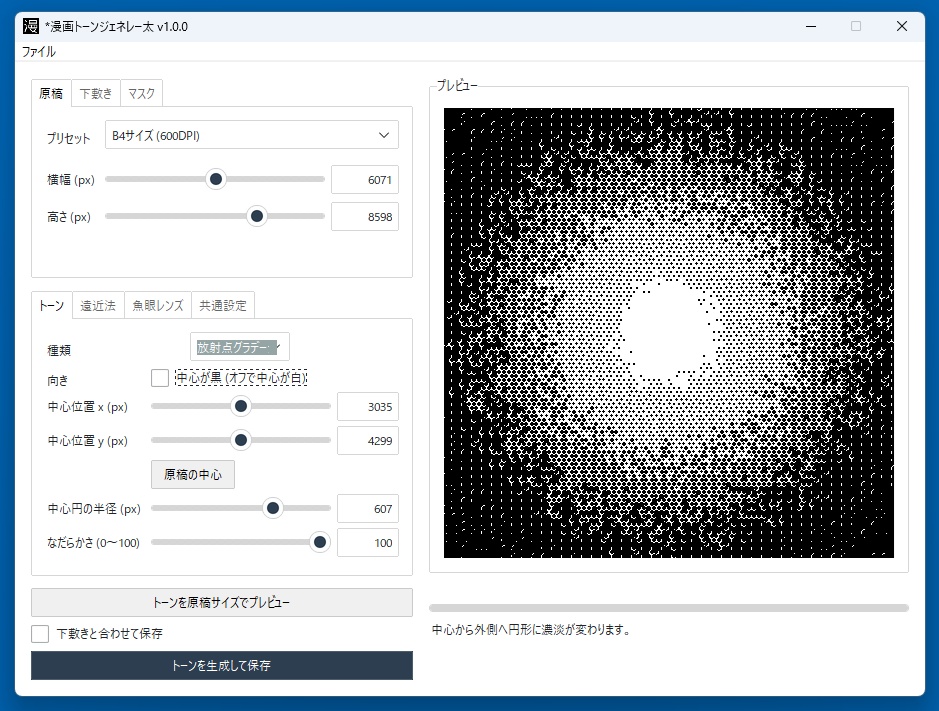Viewport: 939px width, 711px height.
Task: Click the 横幅 slider handle
Action: coord(216,179)
